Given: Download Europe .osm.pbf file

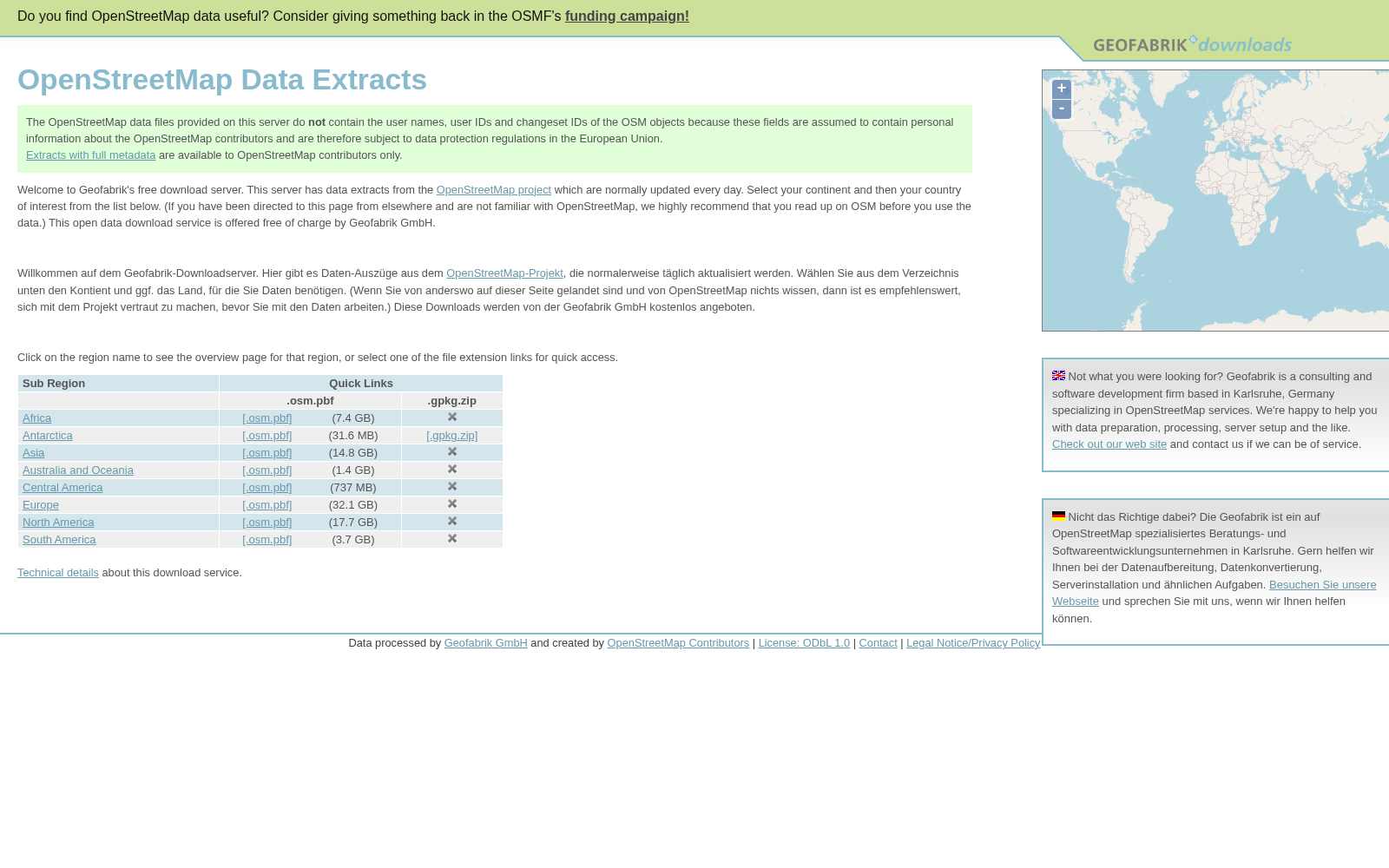Looking at the screenshot, I should coord(267,505).
